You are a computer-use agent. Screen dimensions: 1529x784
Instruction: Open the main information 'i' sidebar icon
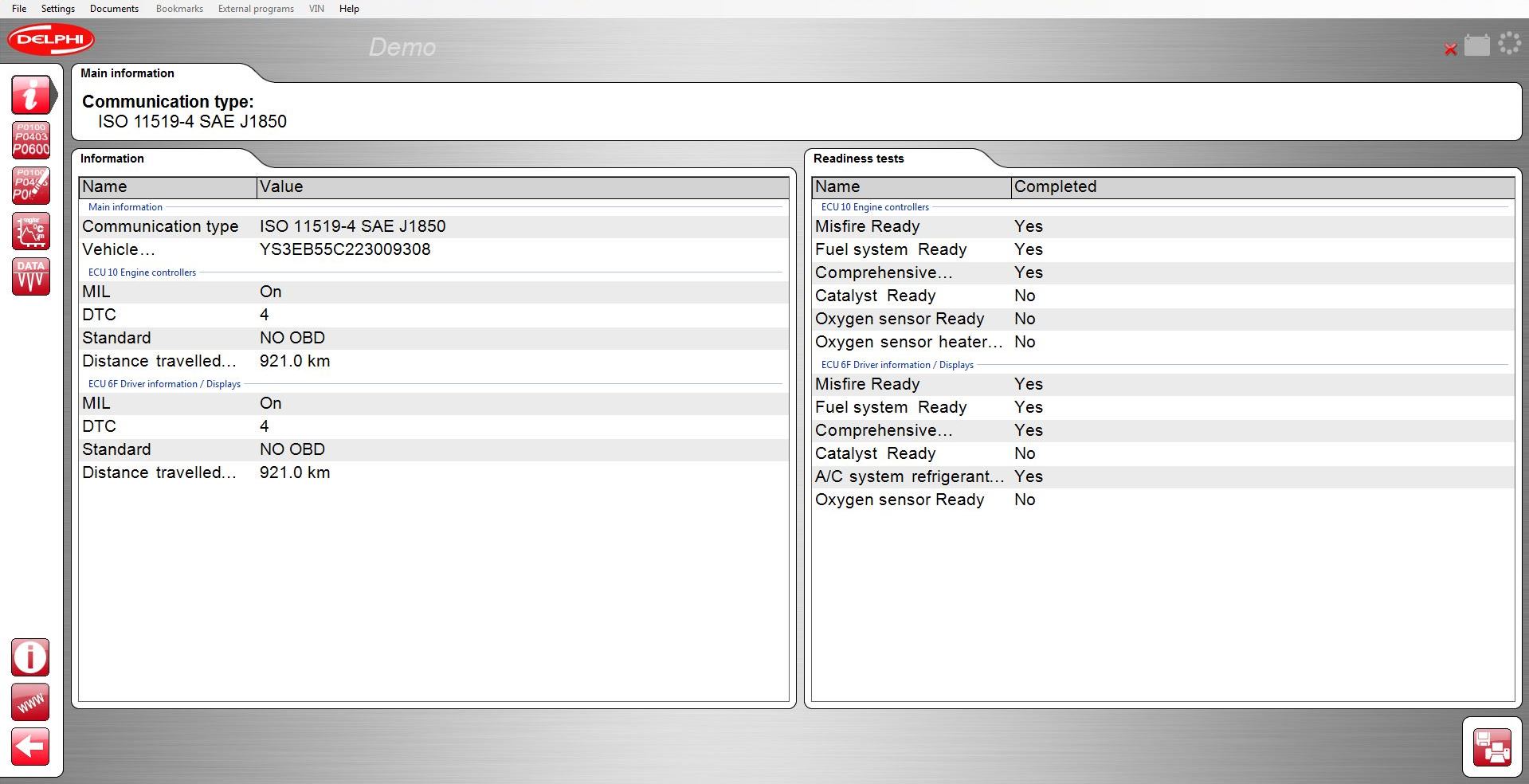31,95
